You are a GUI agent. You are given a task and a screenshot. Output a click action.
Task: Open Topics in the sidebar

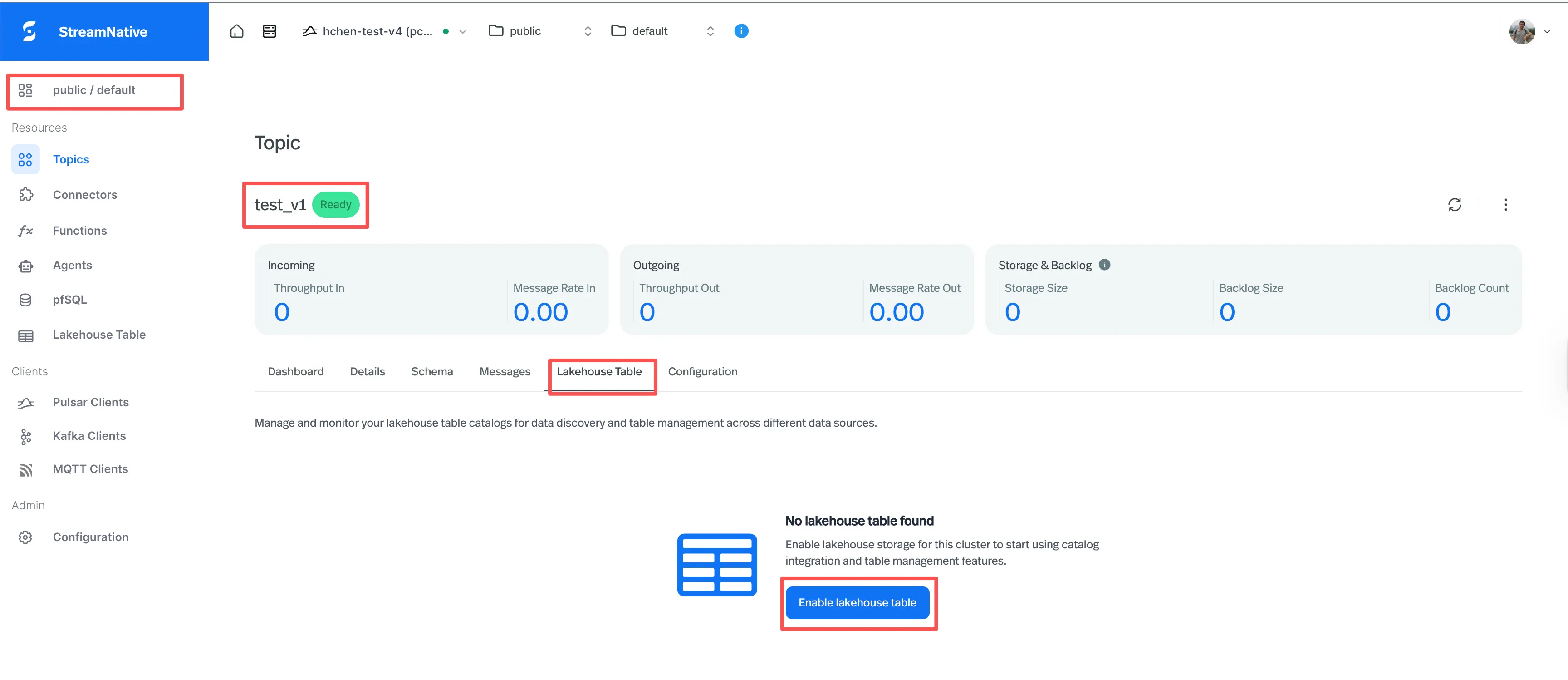pos(71,159)
